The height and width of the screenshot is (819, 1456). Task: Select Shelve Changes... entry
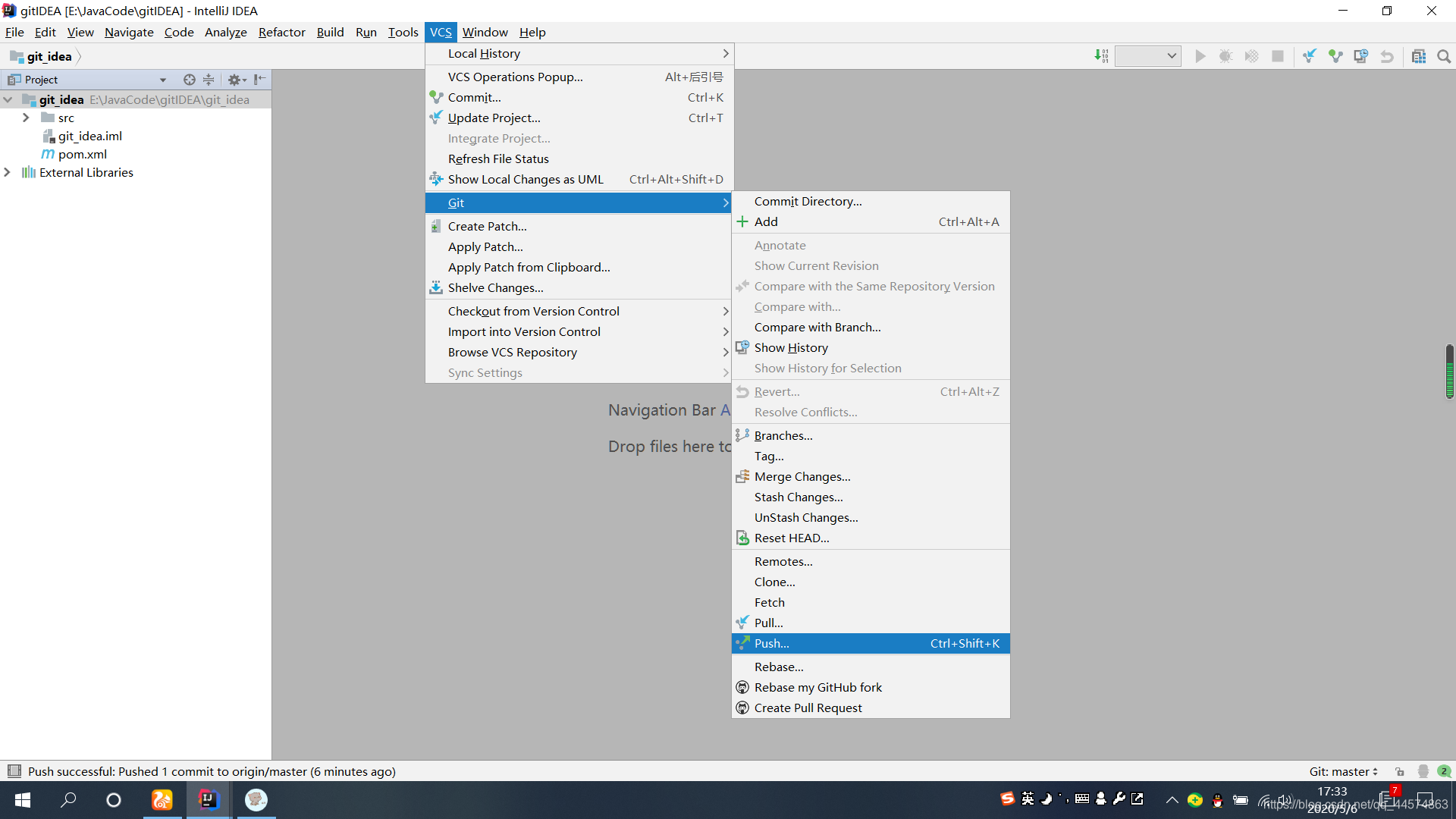[579, 287]
